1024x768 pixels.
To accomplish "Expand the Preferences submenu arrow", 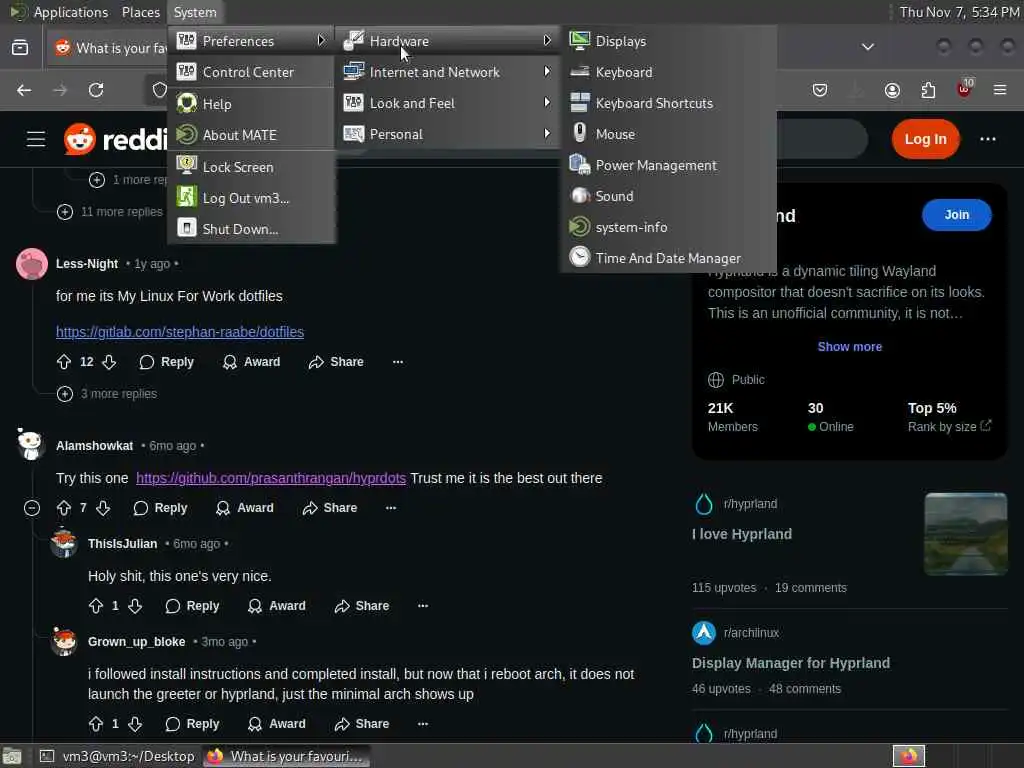I will coord(321,40).
